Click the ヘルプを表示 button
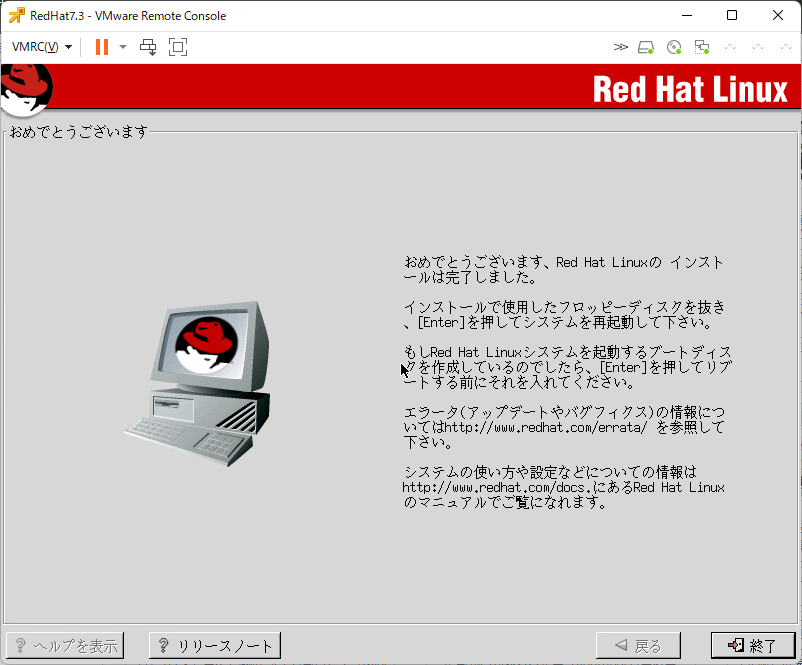 pos(65,646)
